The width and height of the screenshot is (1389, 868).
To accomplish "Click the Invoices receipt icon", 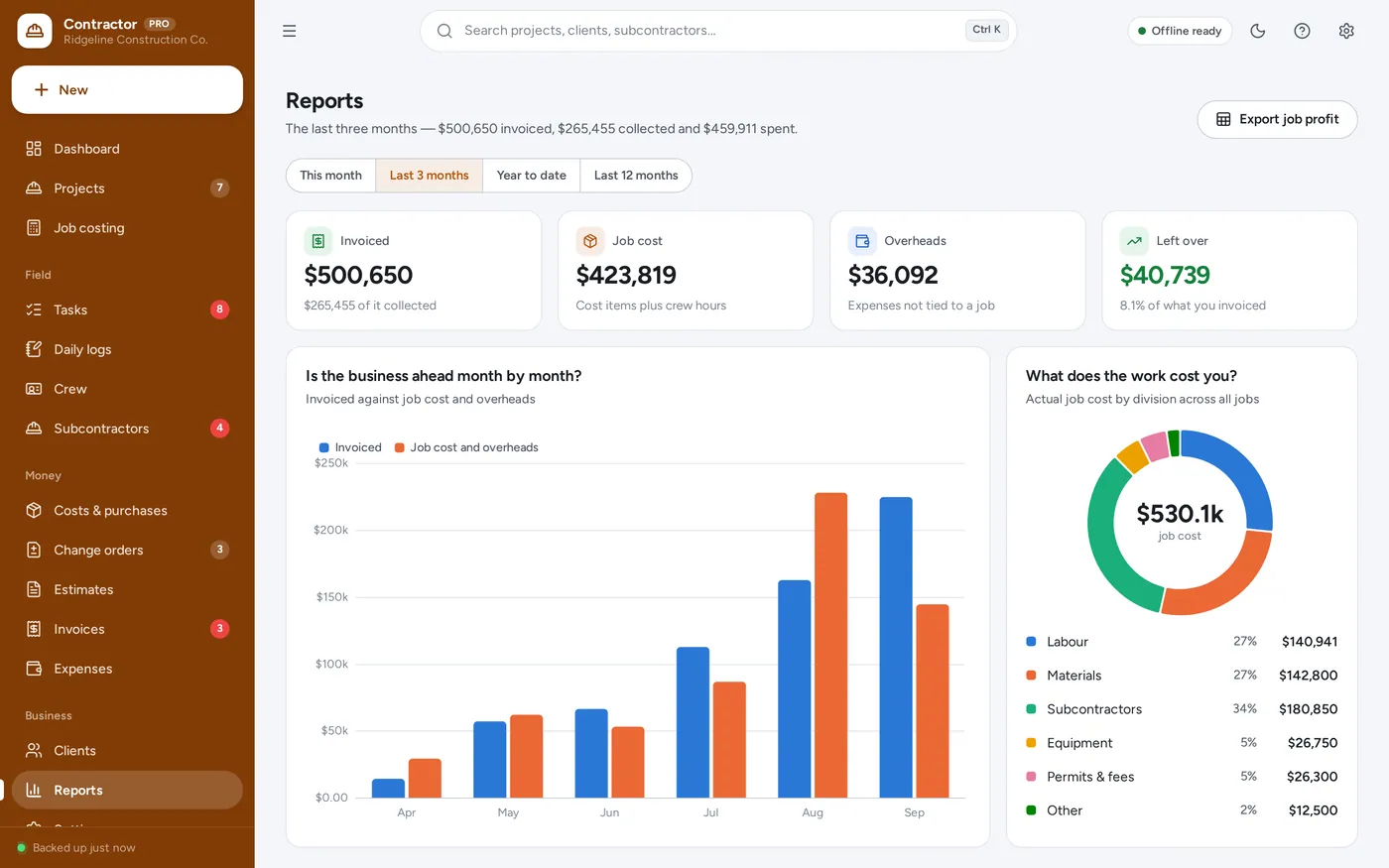I will (34, 629).
